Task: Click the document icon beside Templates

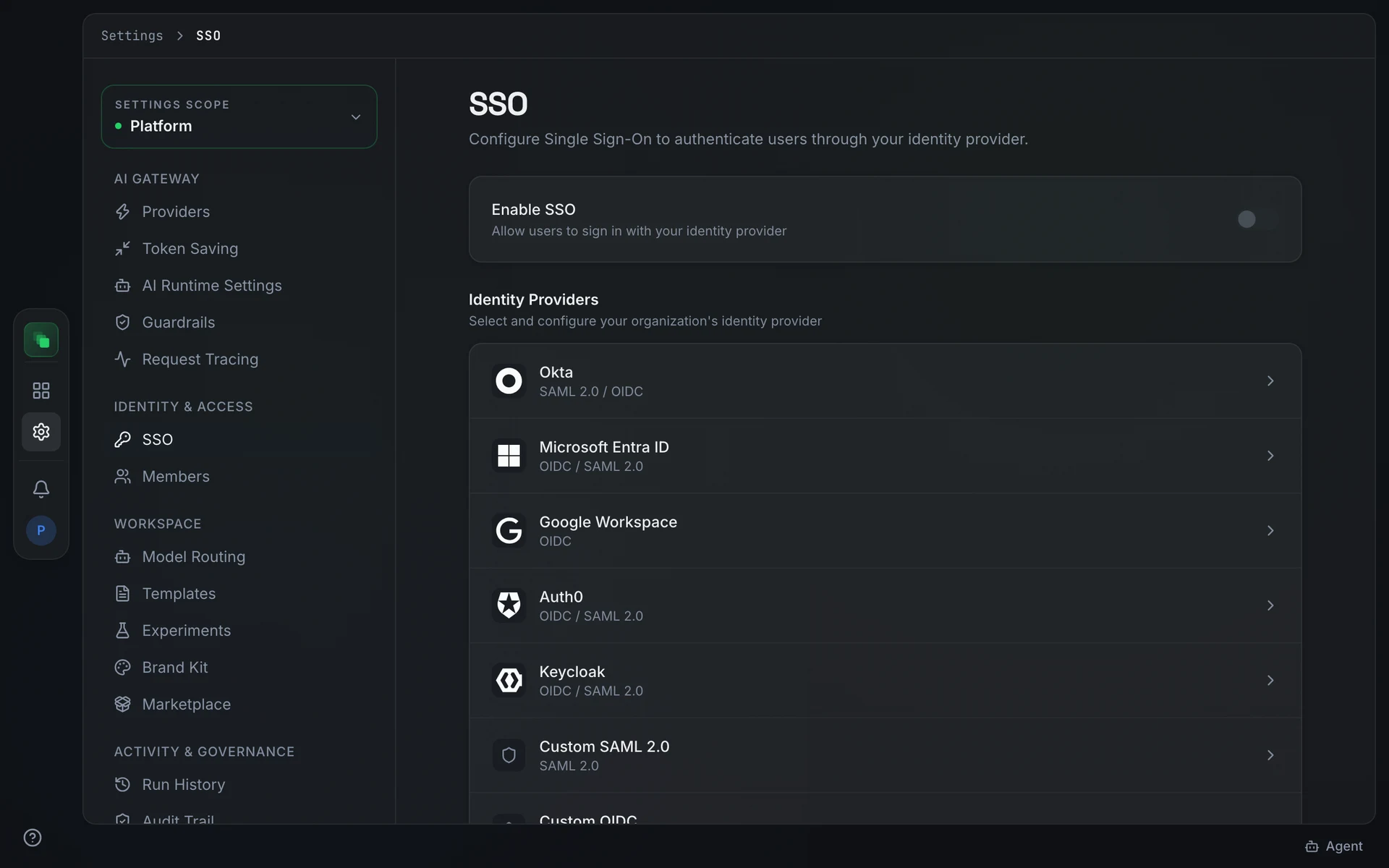Action: (123, 594)
